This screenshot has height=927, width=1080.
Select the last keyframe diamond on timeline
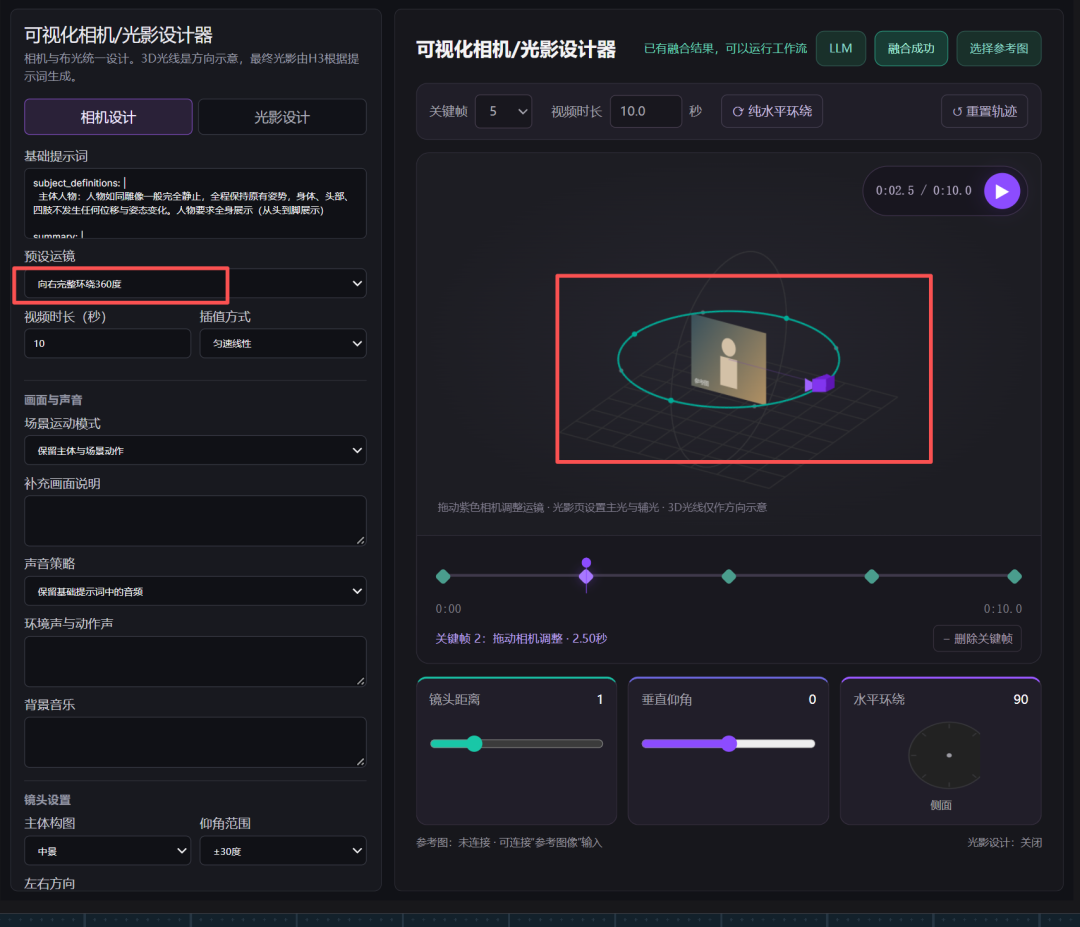tap(1014, 576)
